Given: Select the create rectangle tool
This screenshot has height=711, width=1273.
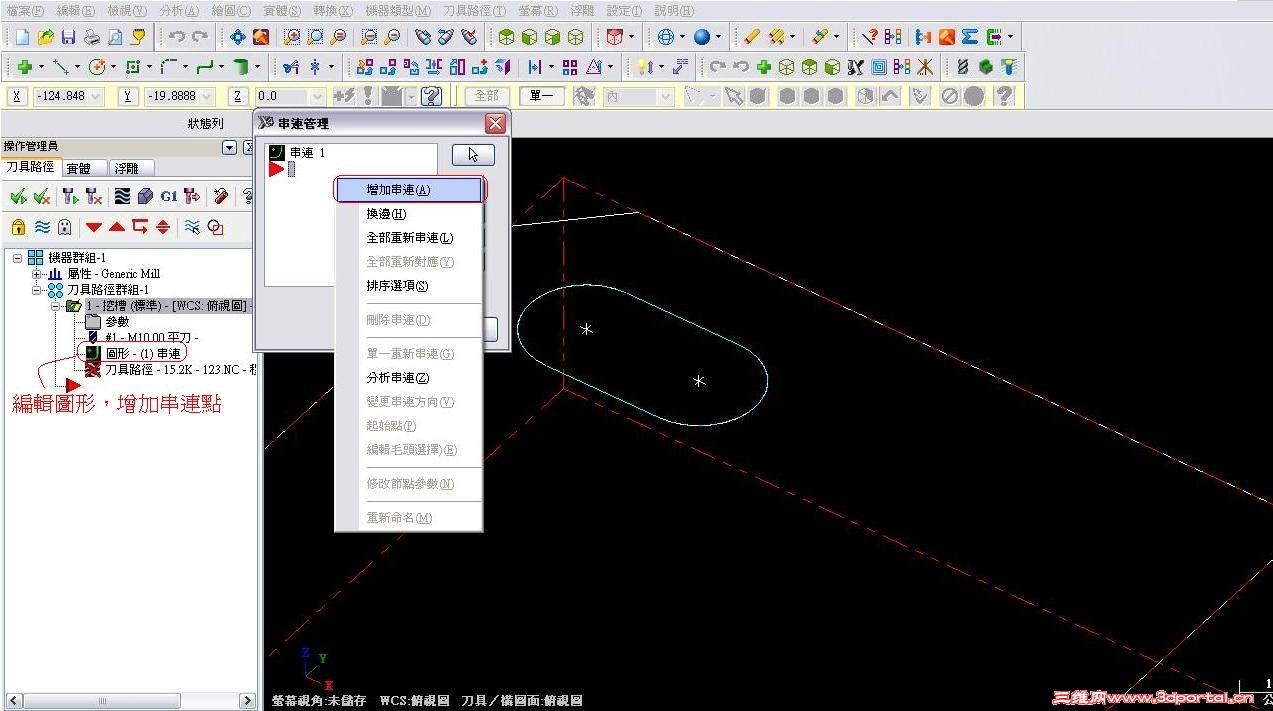Looking at the screenshot, I should (x=133, y=67).
